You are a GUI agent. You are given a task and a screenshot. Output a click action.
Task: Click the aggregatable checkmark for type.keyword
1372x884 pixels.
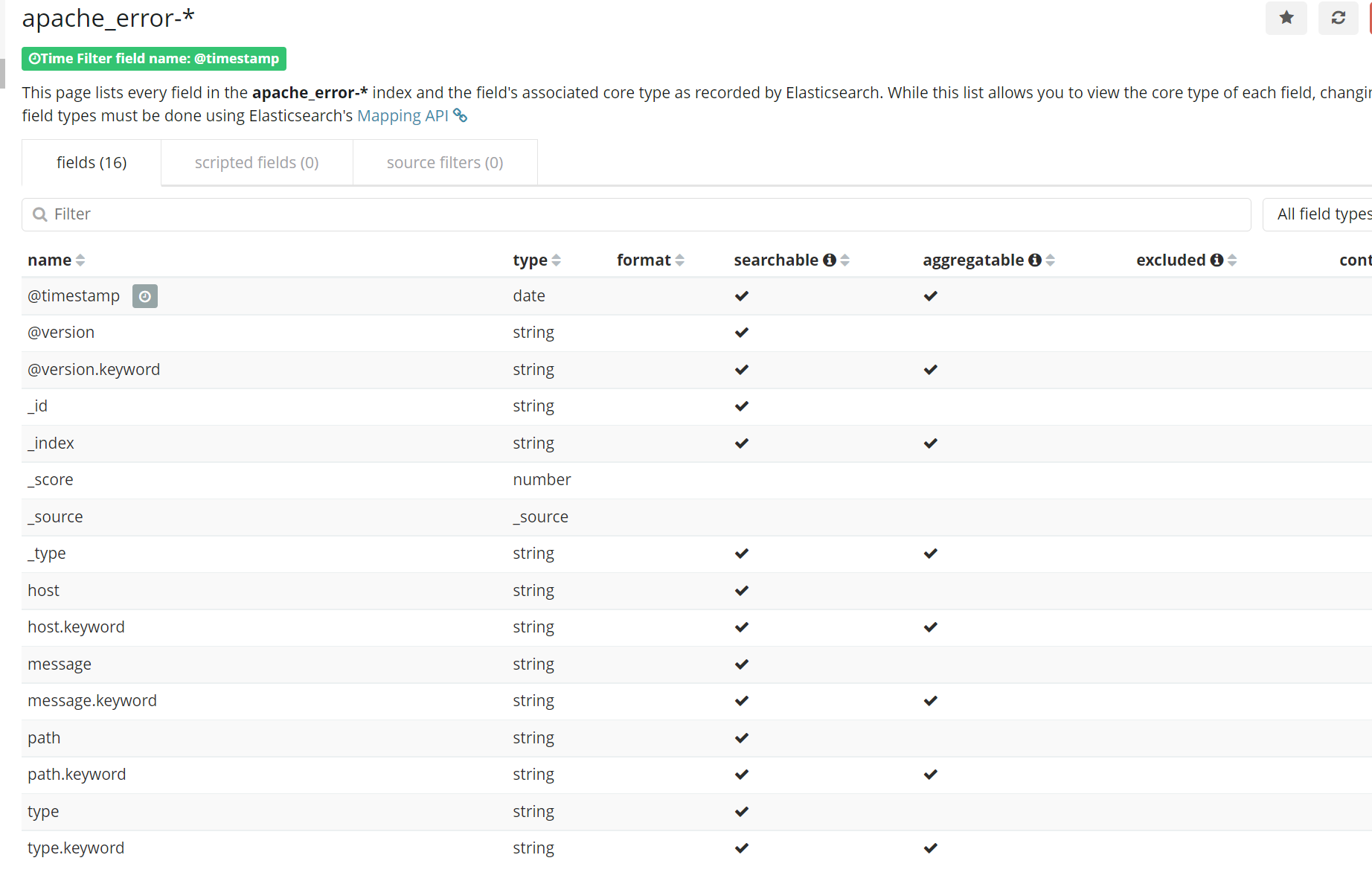pos(931,848)
